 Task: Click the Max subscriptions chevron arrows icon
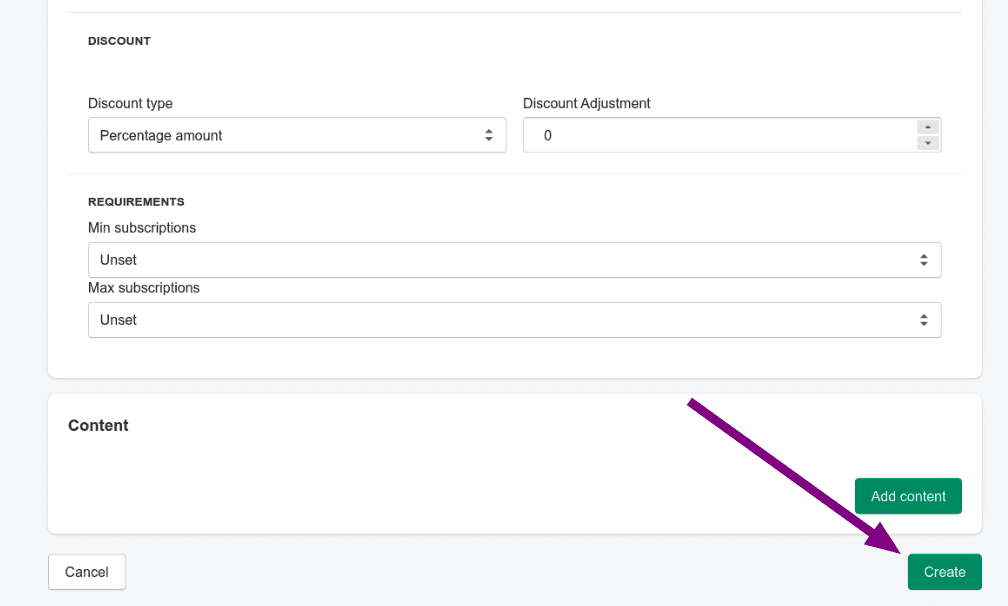click(x=924, y=320)
